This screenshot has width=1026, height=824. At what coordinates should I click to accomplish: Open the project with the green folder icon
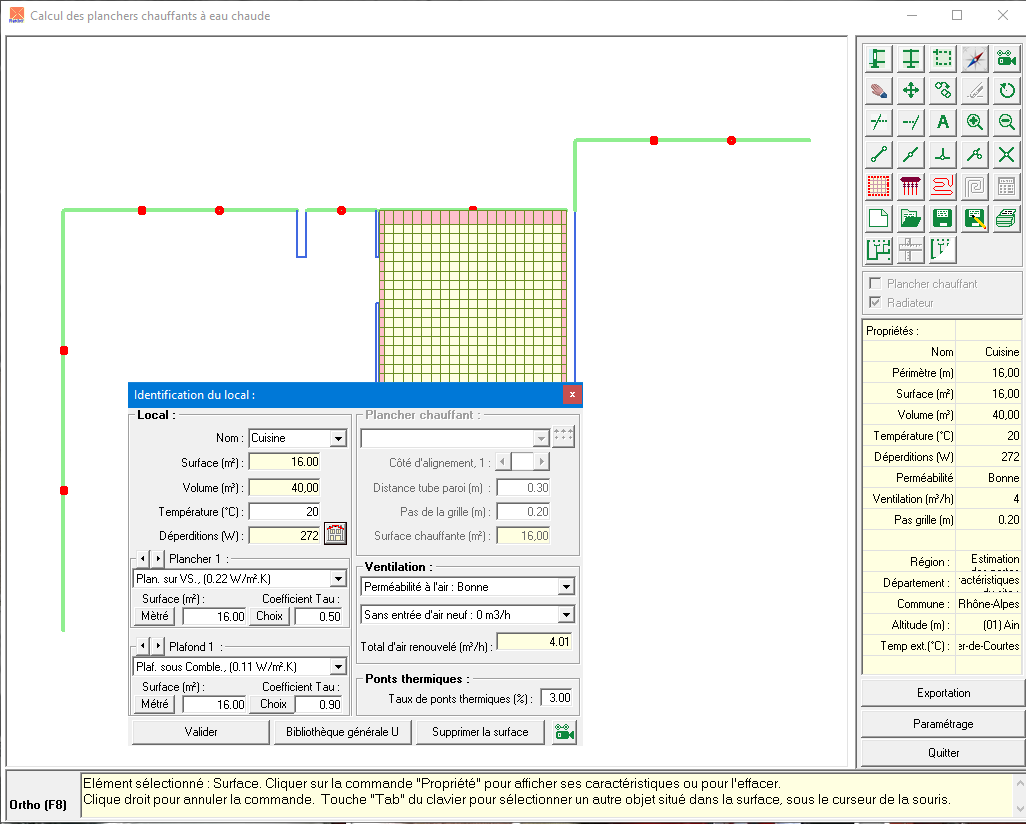pyautogui.click(x=910, y=218)
